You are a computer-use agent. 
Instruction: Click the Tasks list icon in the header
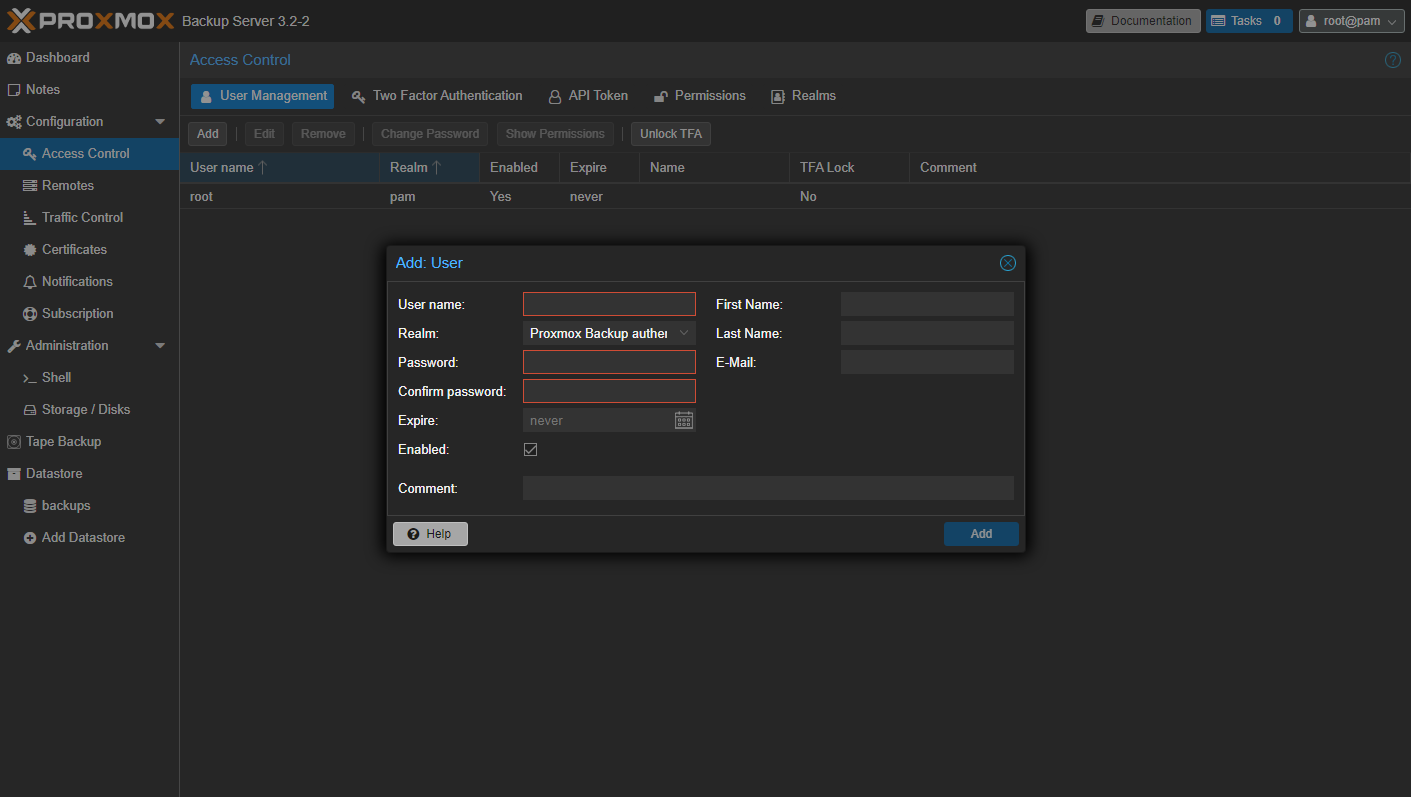[1218, 21]
